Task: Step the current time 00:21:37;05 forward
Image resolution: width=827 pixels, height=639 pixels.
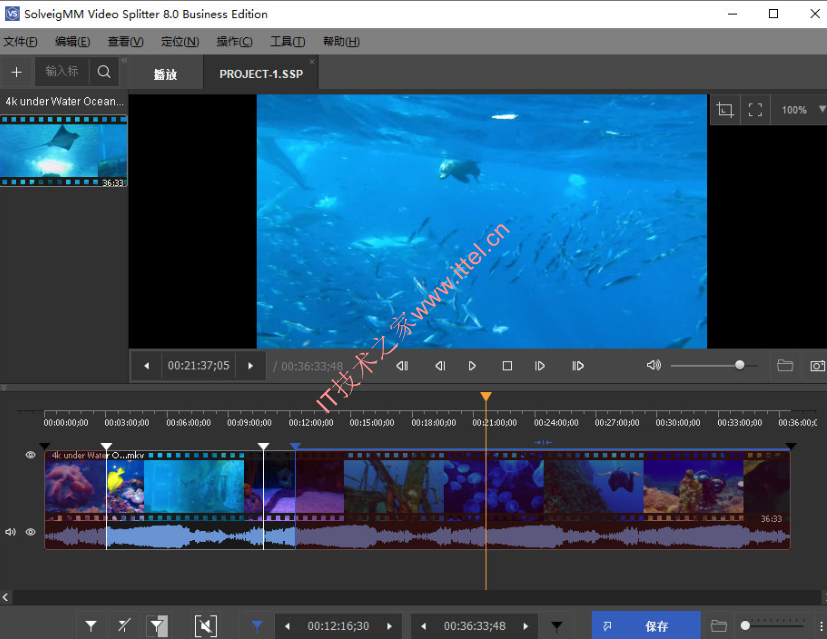Action: point(251,366)
